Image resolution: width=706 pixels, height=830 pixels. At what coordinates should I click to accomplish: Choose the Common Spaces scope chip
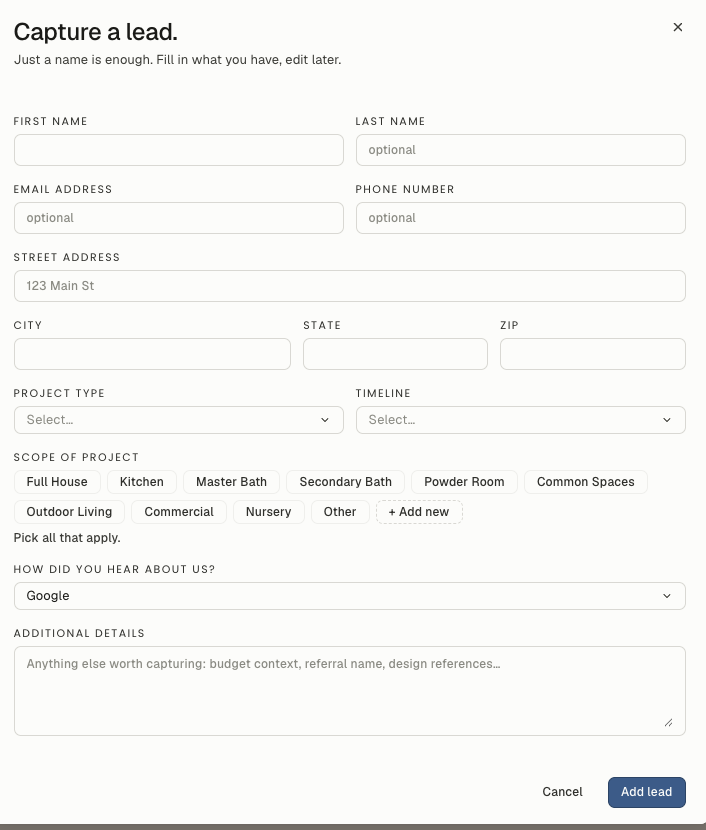(586, 482)
